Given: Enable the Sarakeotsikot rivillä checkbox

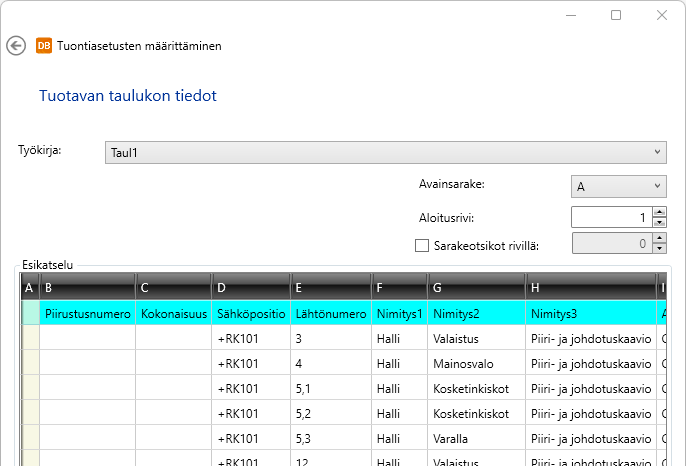Looking at the screenshot, I should (421, 244).
